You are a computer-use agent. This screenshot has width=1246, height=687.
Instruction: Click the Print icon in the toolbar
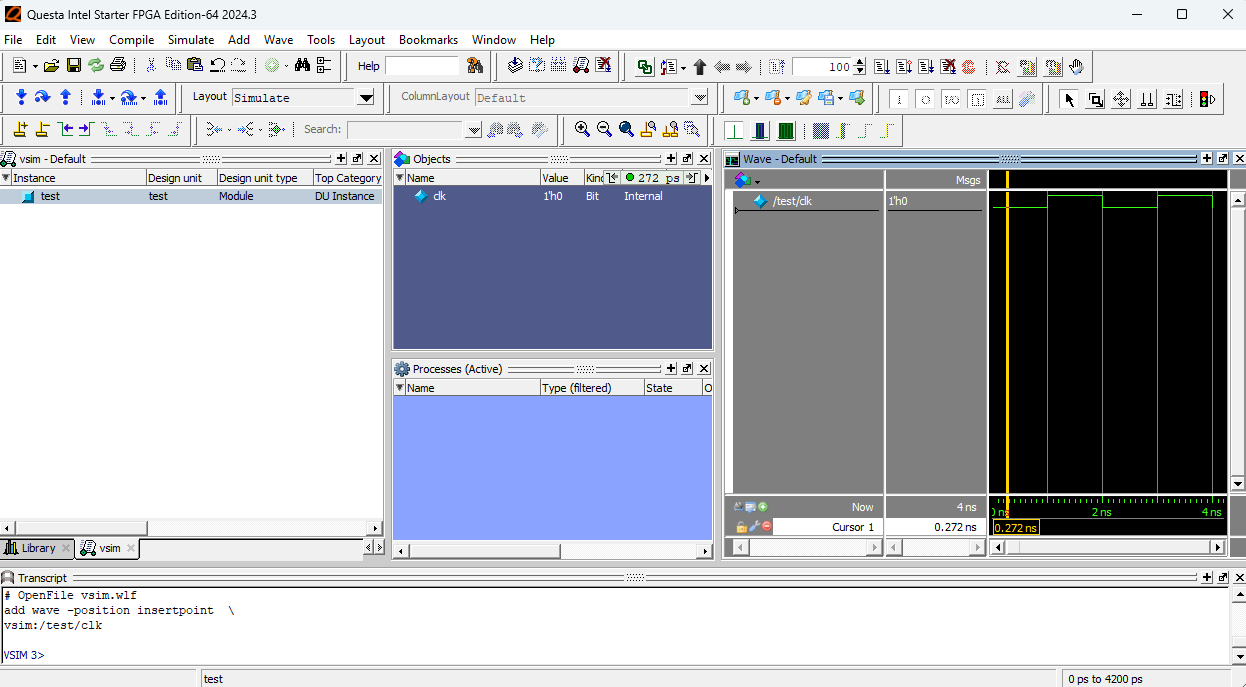118,66
